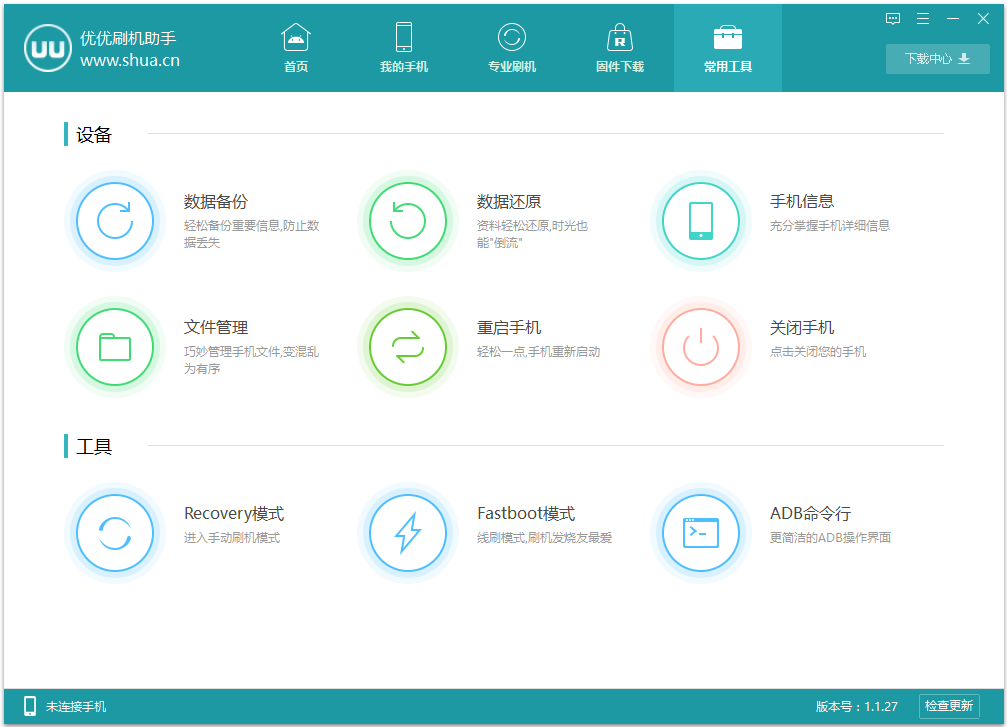Launch the 文件管理 file manager

point(115,345)
